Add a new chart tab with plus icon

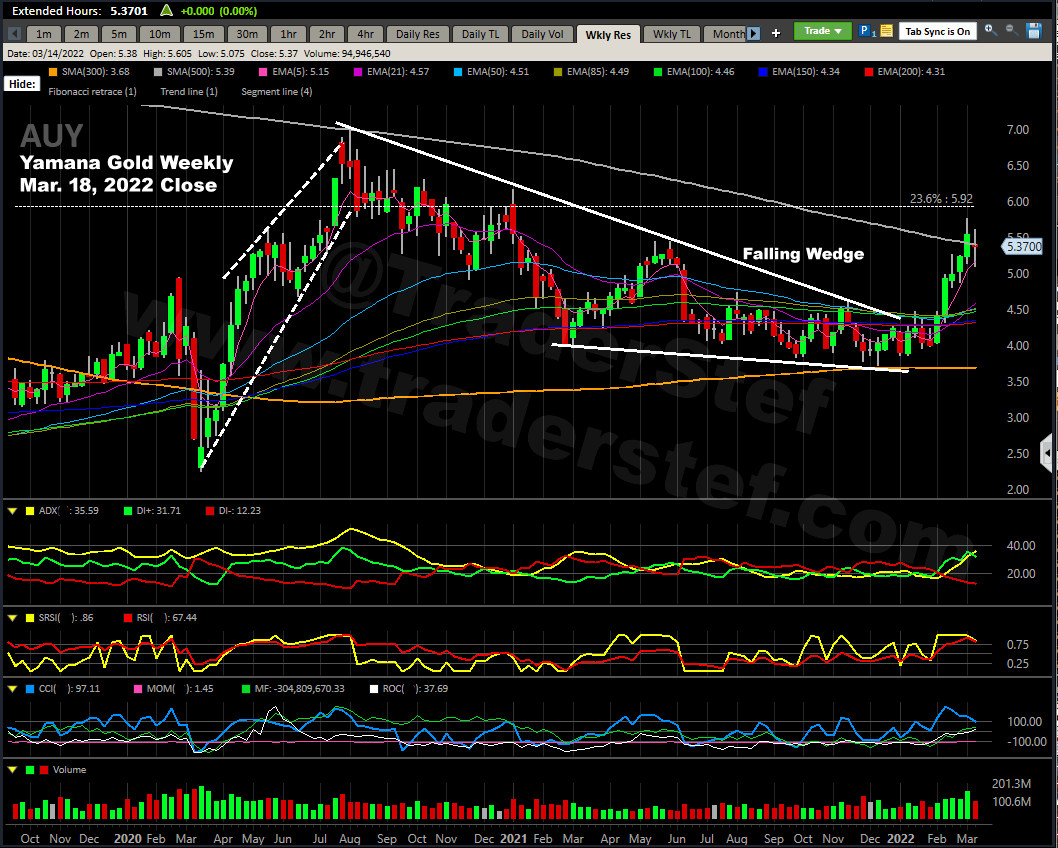(775, 33)
